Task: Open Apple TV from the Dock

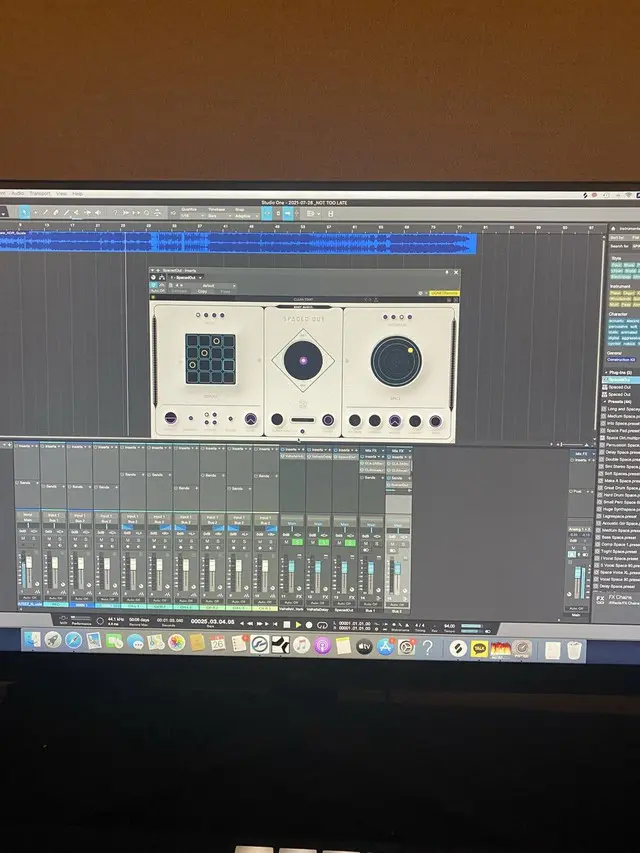Action: tap(364, 646)
